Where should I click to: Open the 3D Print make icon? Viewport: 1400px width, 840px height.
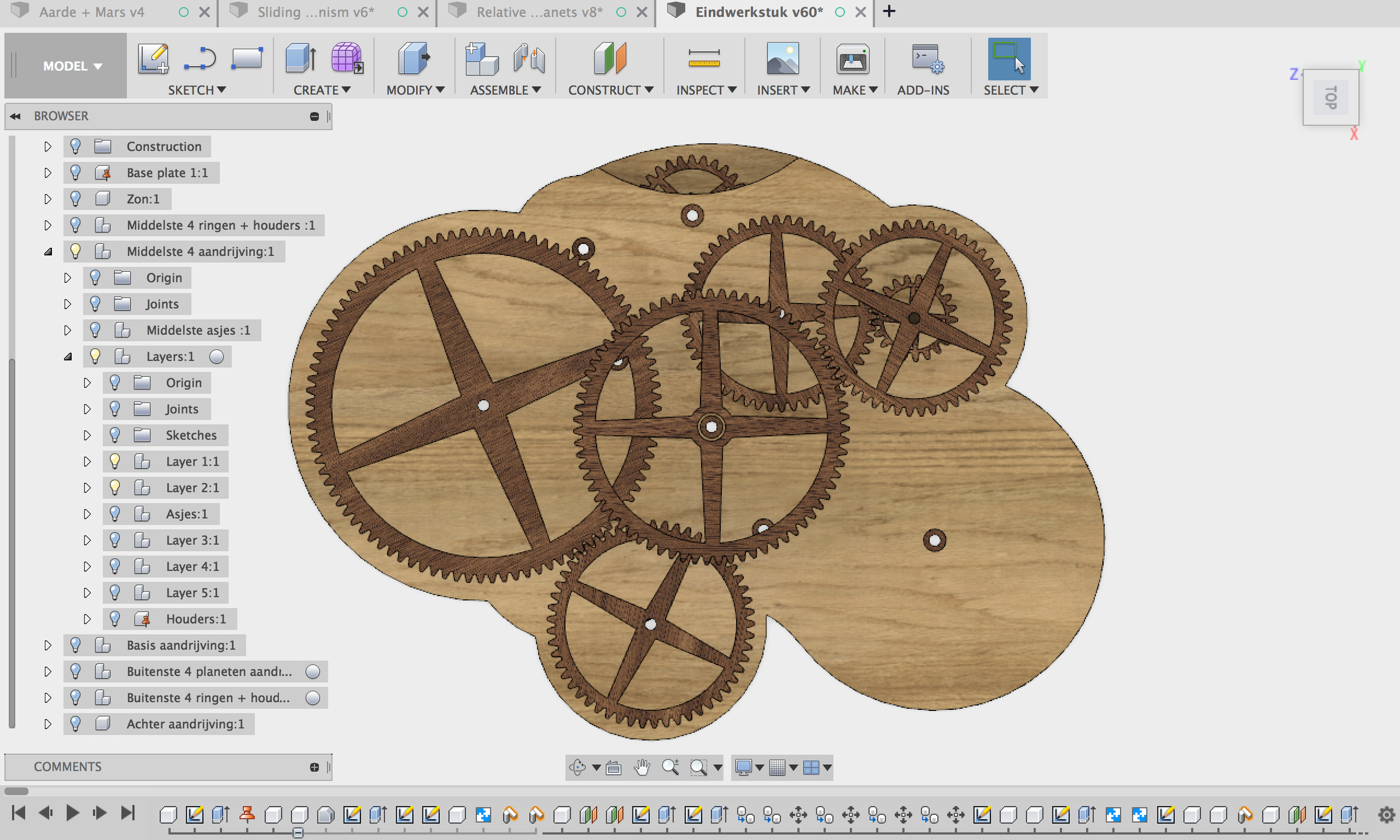[x=853, y=58]
